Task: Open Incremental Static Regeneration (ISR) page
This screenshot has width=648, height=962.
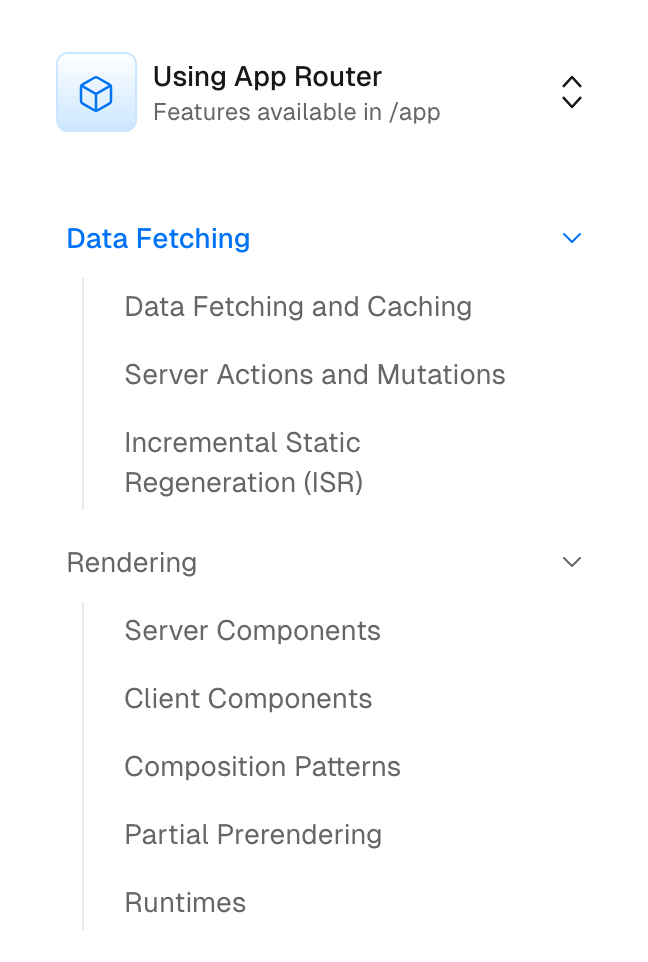Action: (x=243, y=463)
